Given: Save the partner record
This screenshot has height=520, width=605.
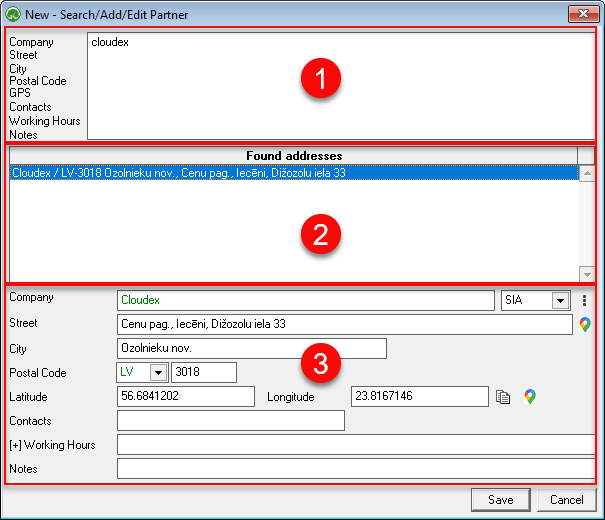Looking at the screenshot, I should pos(500,500).
